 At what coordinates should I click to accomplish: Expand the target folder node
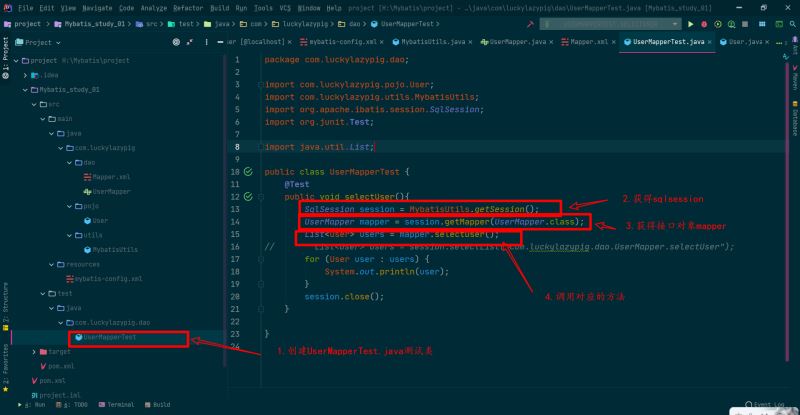pos(34,352)
